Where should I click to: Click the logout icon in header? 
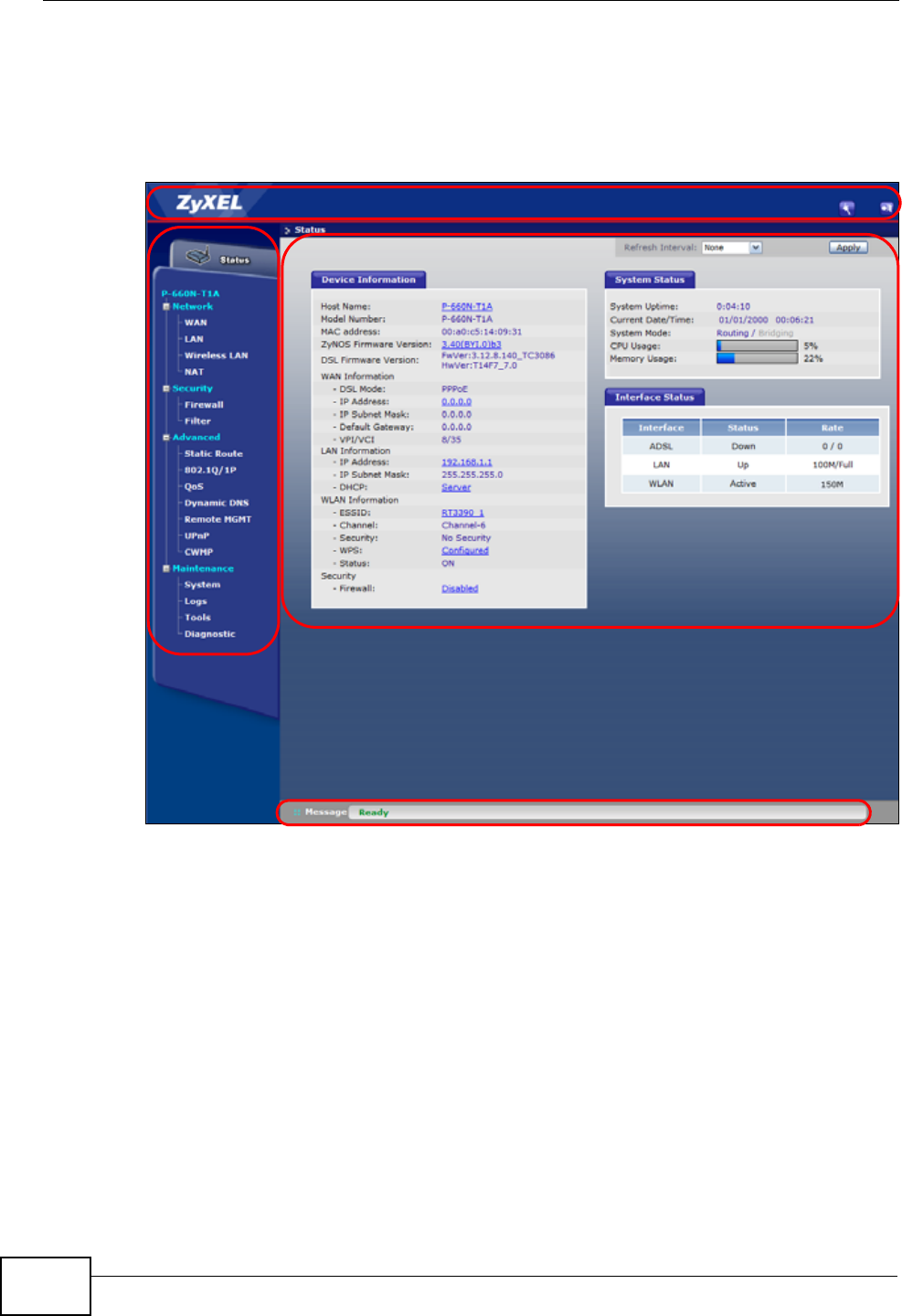point(886,207)
